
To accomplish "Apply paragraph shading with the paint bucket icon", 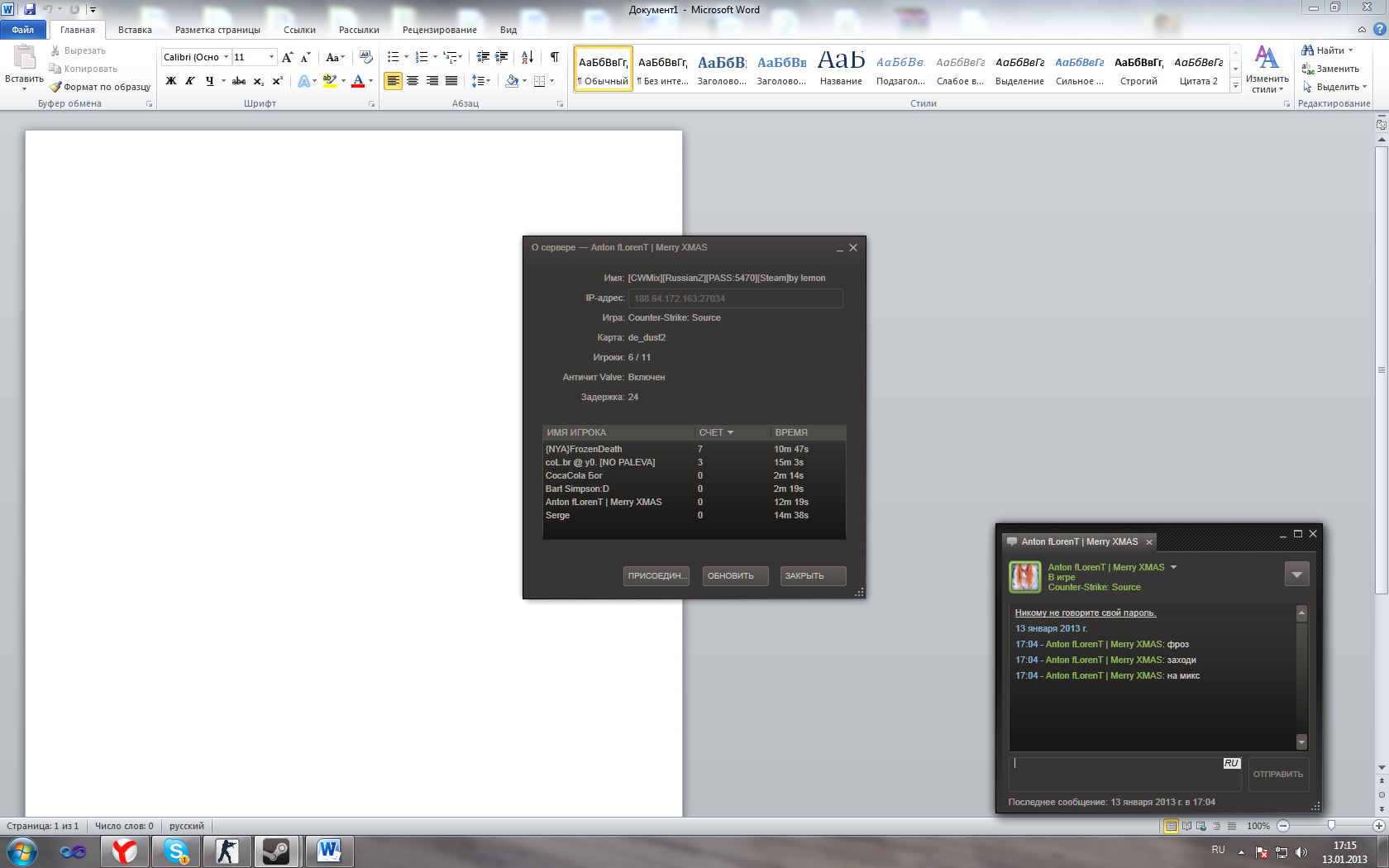I will (x=512, y=81).
